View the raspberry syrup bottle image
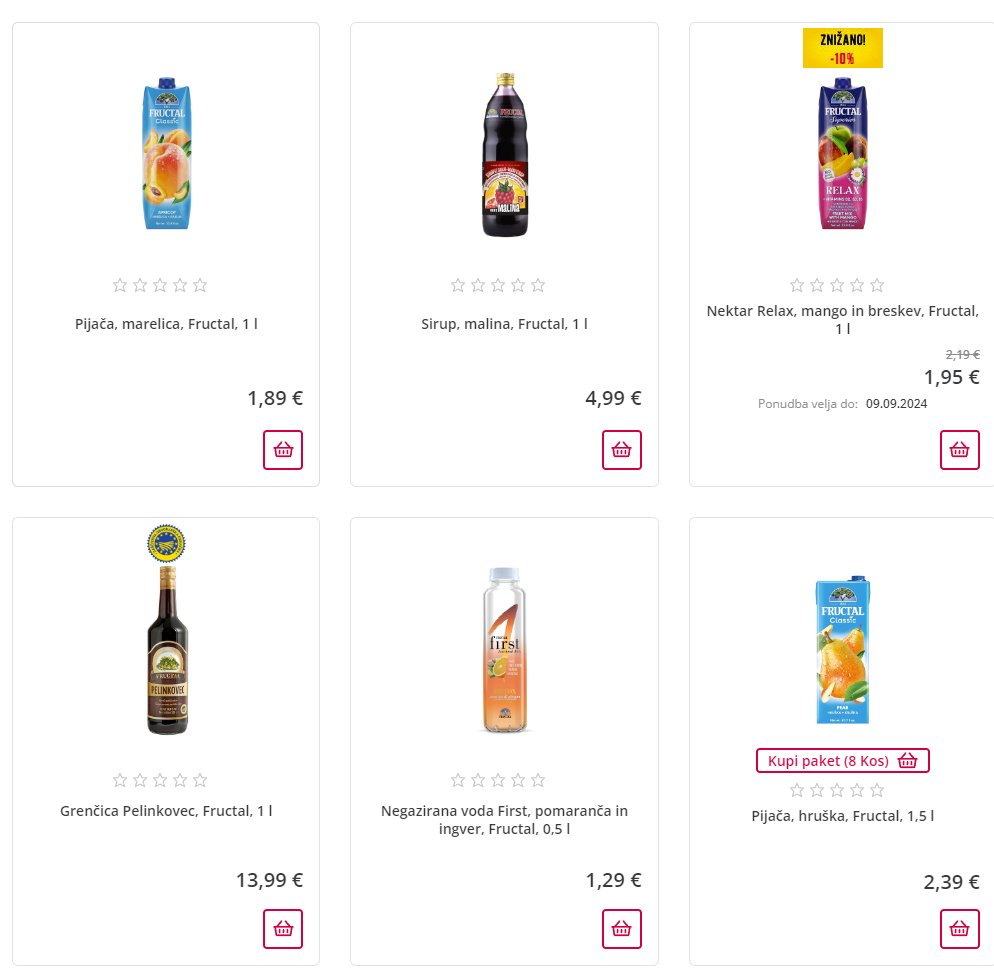The height and width of the screenshot is (968, 994). (504, 155)
